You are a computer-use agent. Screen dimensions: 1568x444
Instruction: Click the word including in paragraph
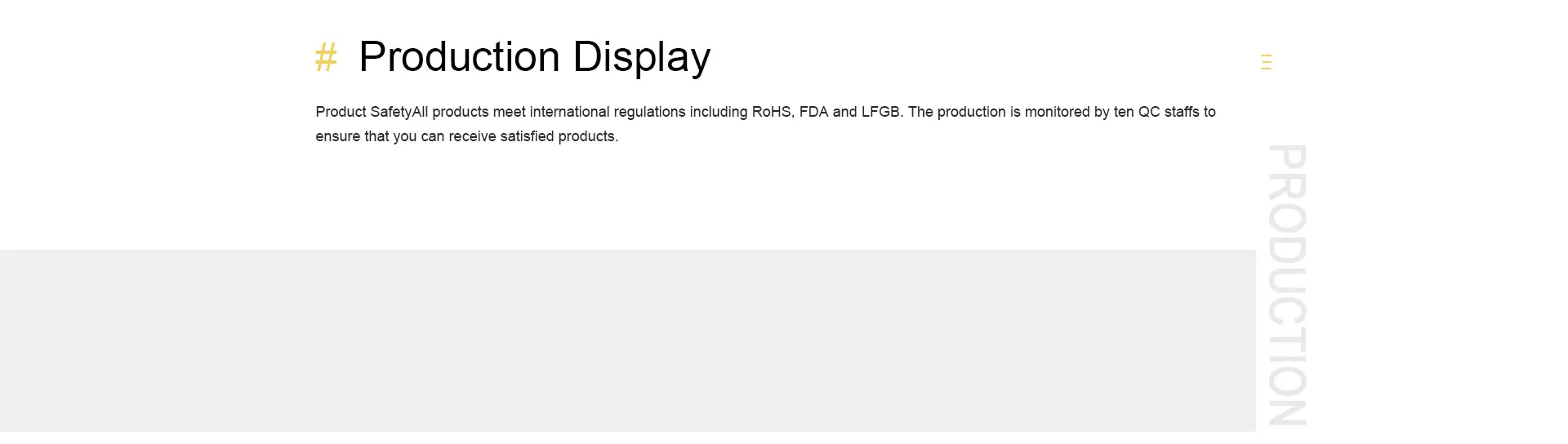click(x=719, y=112)
